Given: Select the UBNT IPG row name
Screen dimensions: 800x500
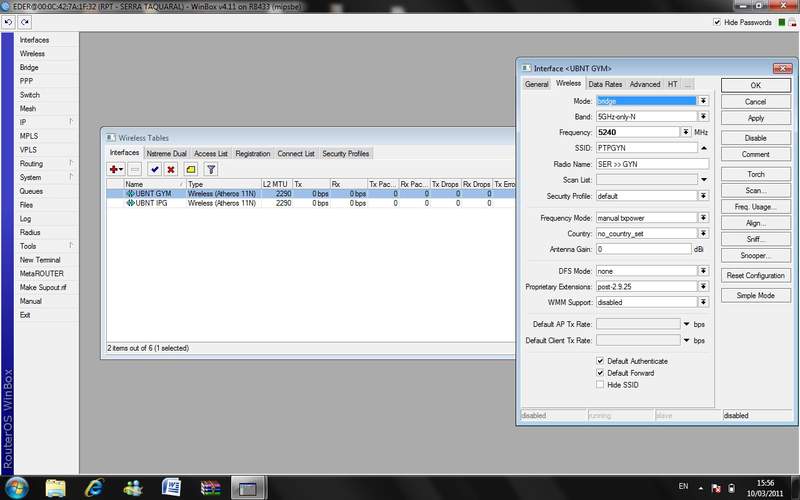Looking at the screenshot, I should point(151,203).
